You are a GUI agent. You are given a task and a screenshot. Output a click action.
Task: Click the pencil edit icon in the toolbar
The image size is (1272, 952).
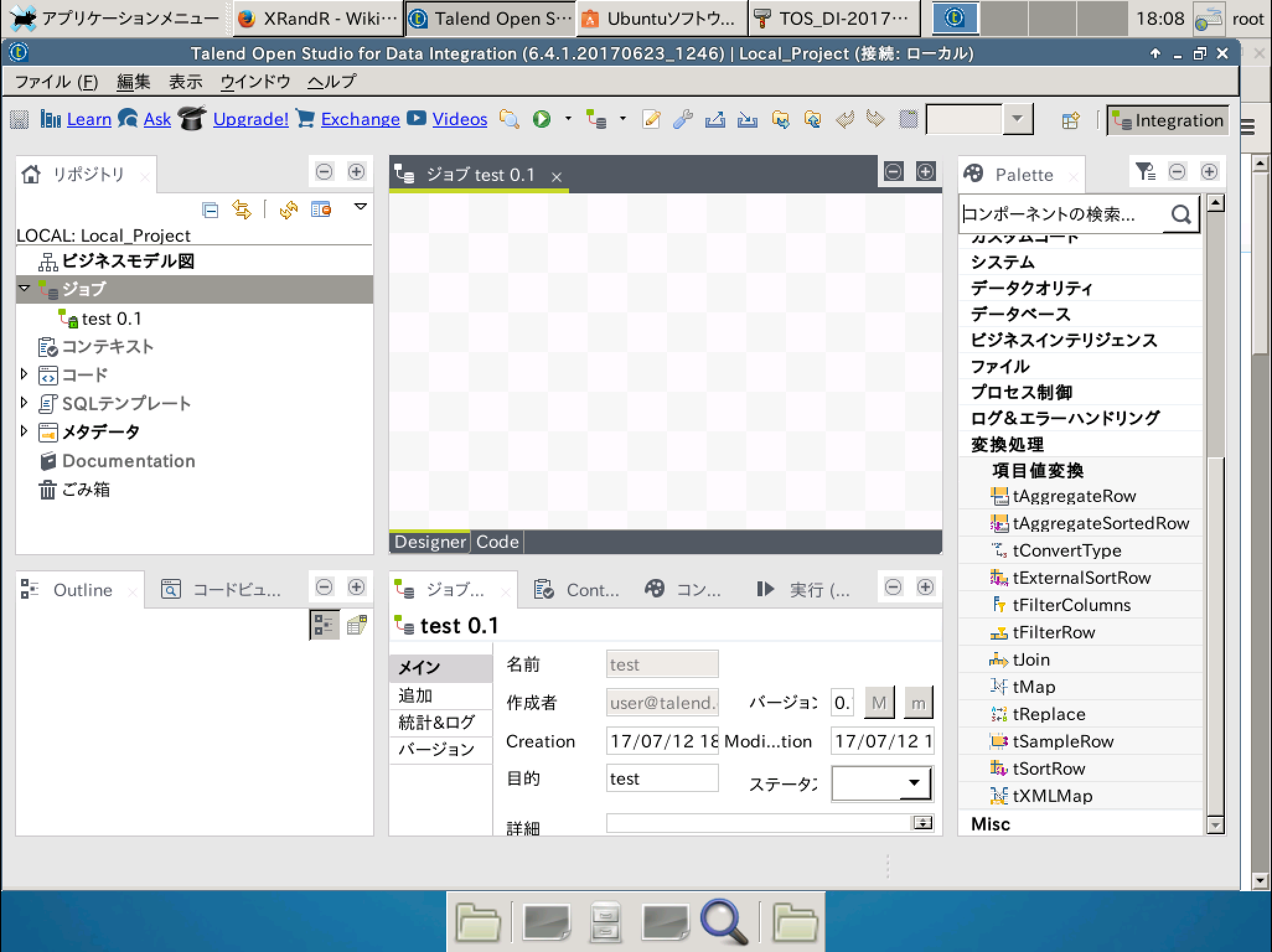(651, 118)
